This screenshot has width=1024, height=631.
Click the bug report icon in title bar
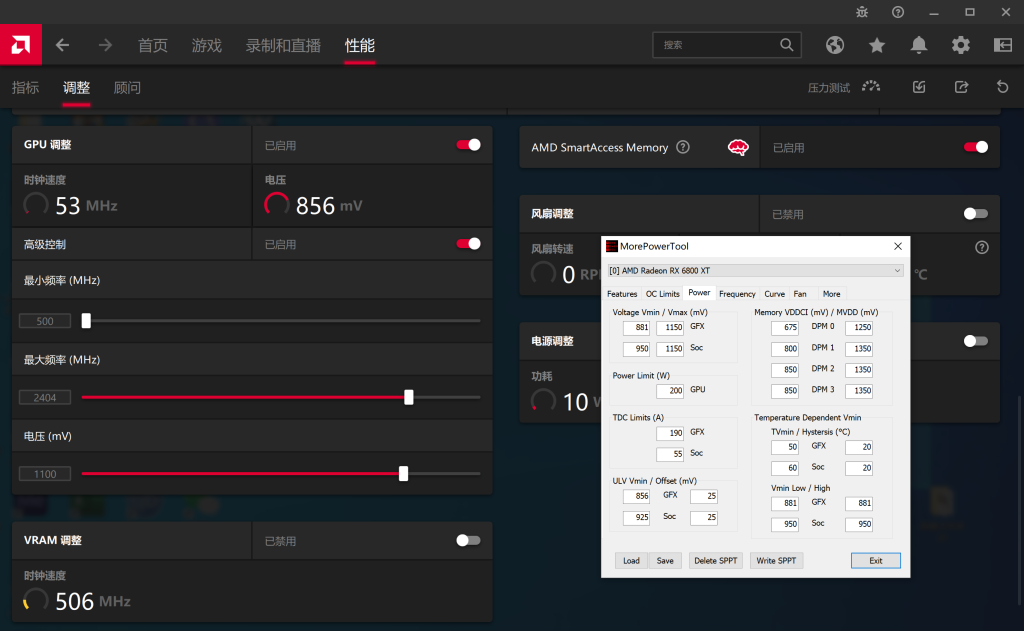pos(863,12)
